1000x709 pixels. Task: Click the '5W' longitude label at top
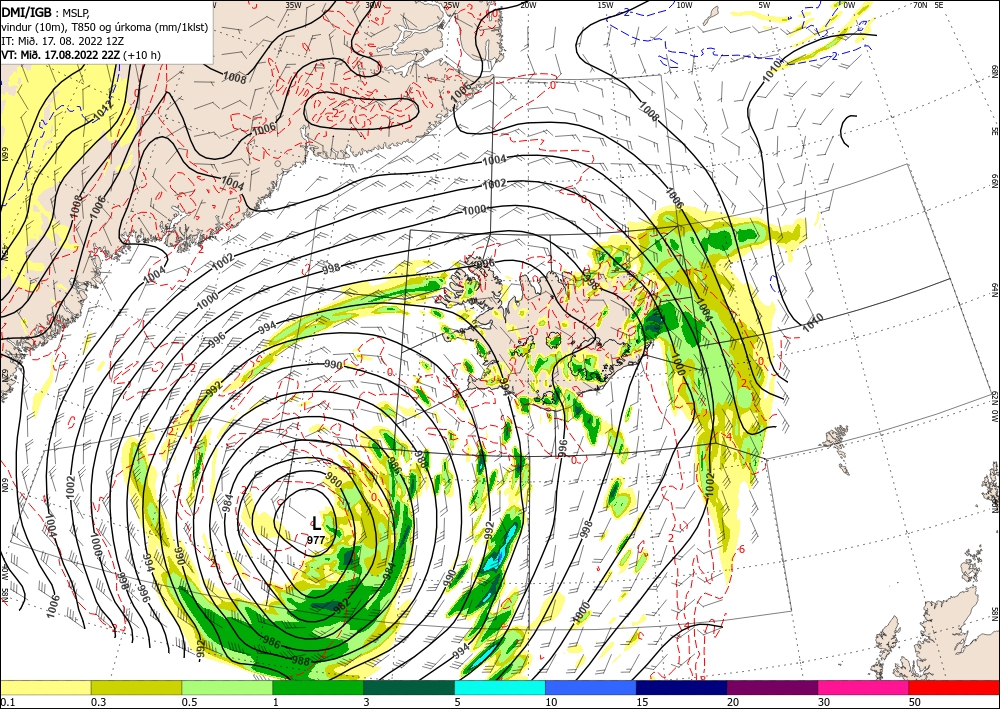coord(765,5)
